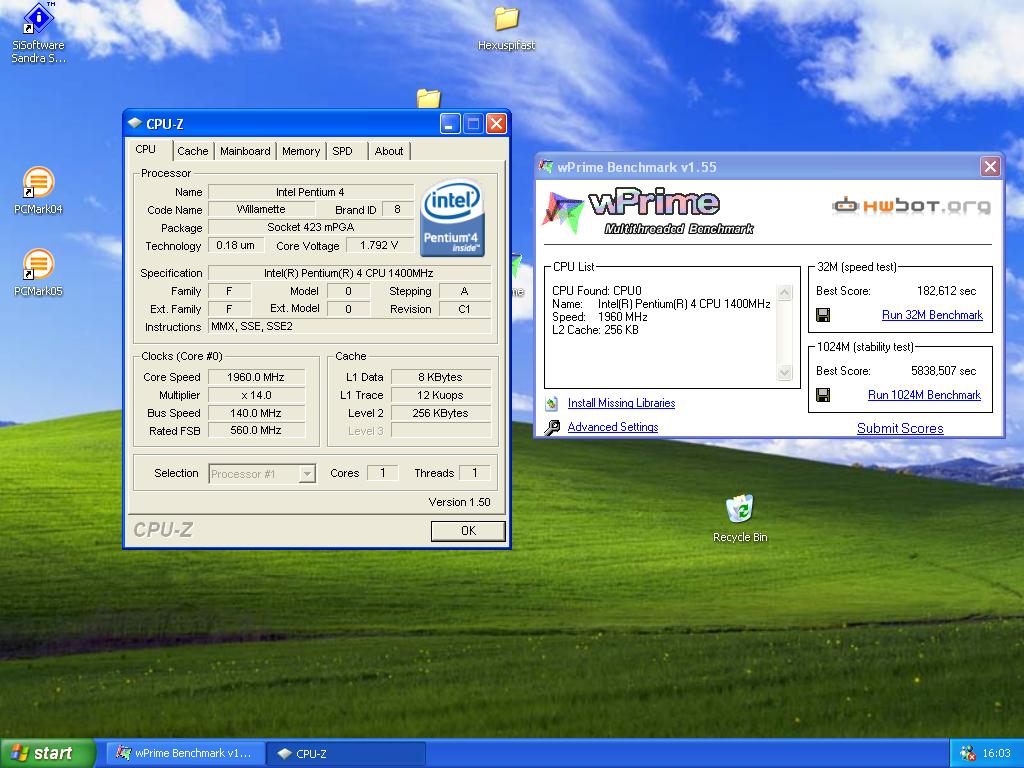The height and width of the screenshot is (768, 1024).
Task: Click the system tray security icon
Action: click(967, 754)
